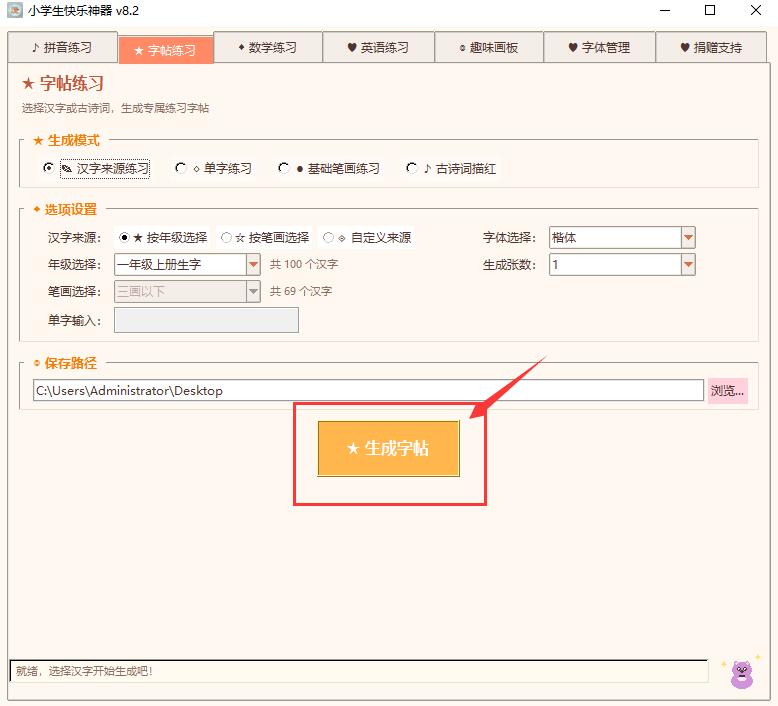
Task: Click the 生成模式 group label
Action: 66,140
